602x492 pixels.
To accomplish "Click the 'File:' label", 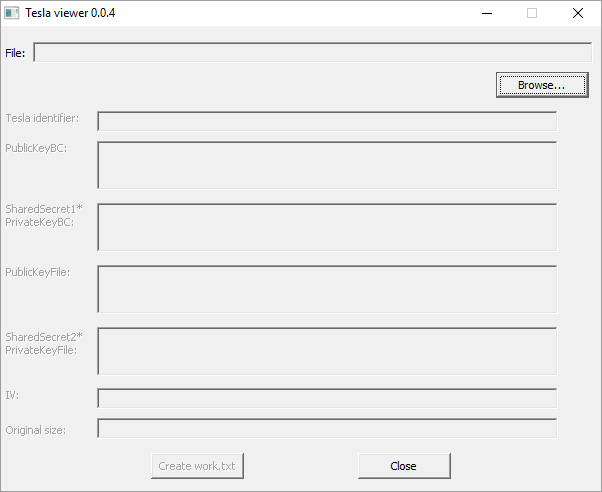I will click(15, 53).
